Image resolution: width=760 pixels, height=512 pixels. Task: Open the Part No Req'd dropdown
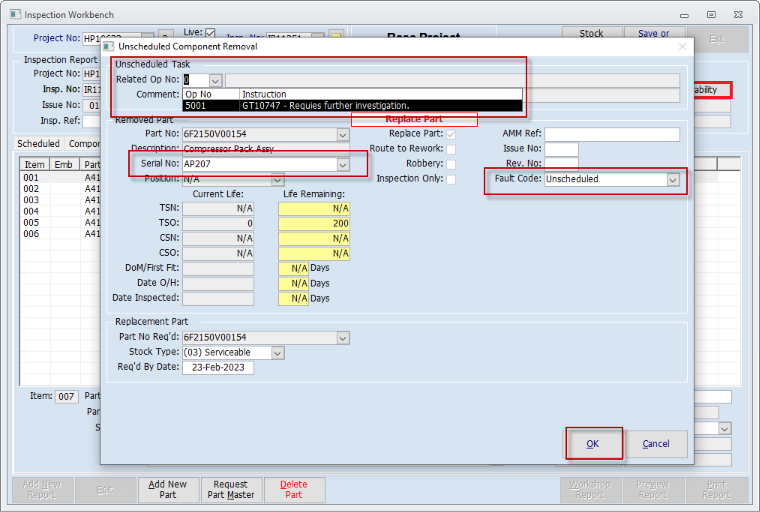coord(343,338)
